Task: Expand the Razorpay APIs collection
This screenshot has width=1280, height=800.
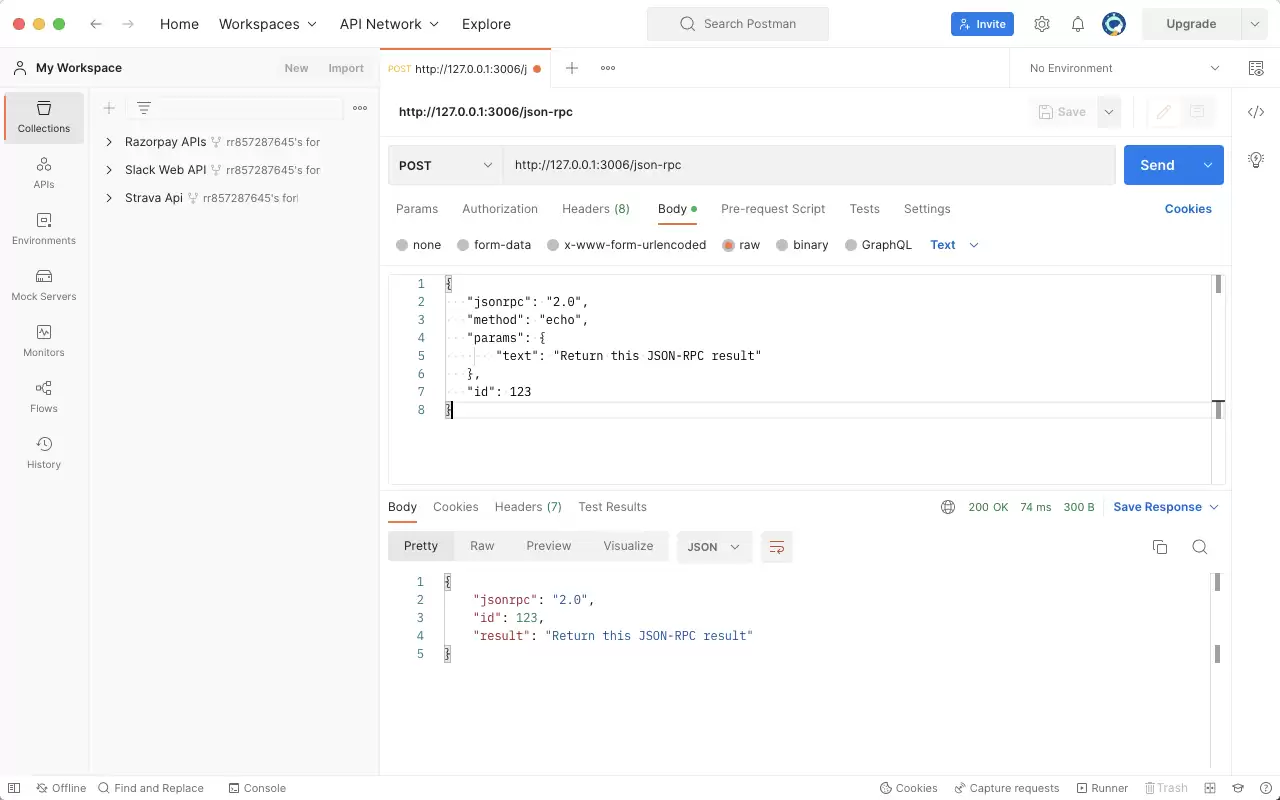Action: 109,142
